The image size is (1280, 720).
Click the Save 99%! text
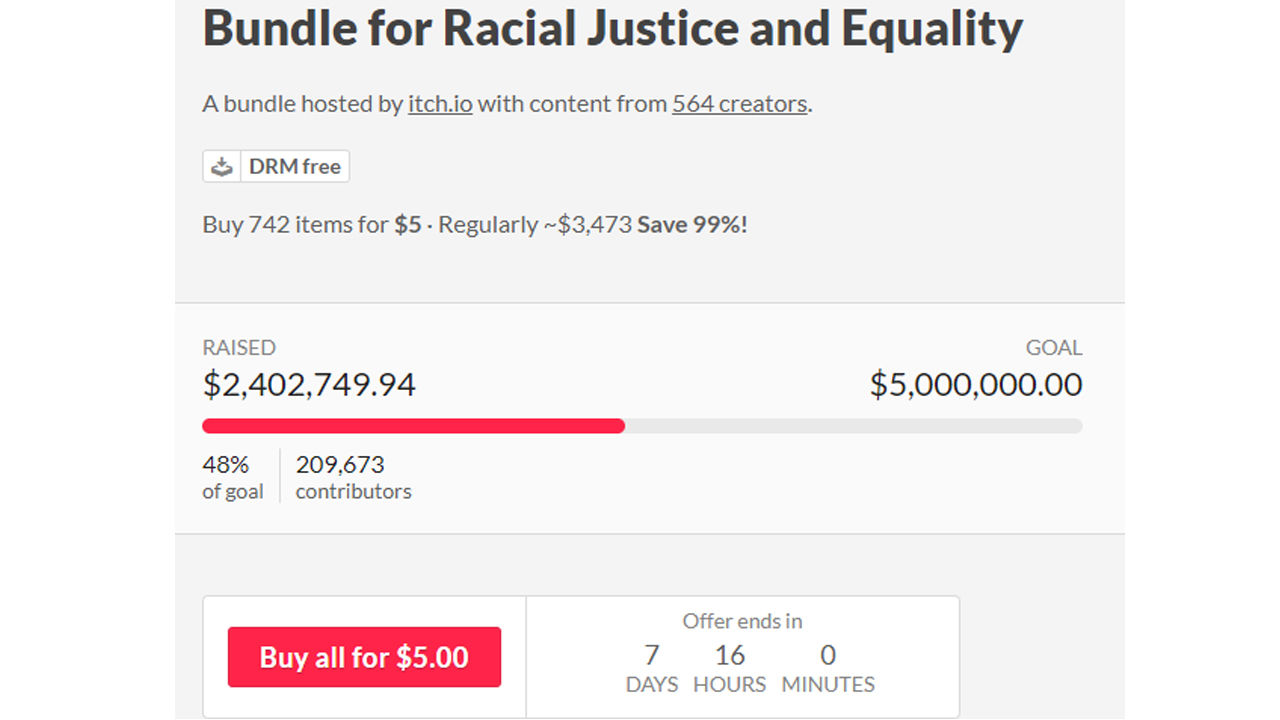click(692, 224)
